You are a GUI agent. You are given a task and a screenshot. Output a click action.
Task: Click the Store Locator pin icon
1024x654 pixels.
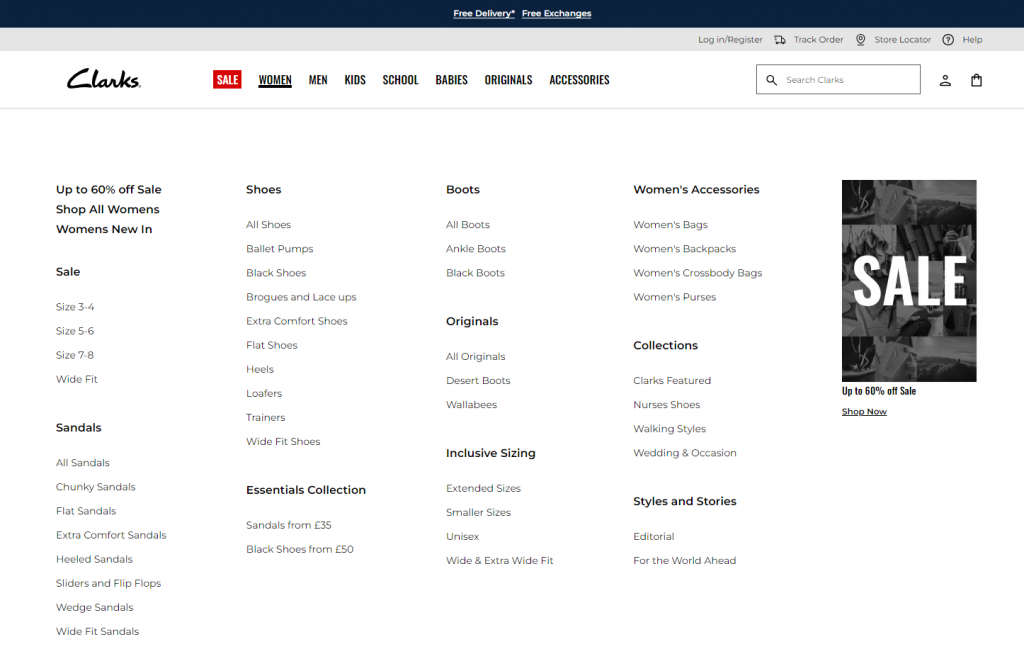coord(860,40)
